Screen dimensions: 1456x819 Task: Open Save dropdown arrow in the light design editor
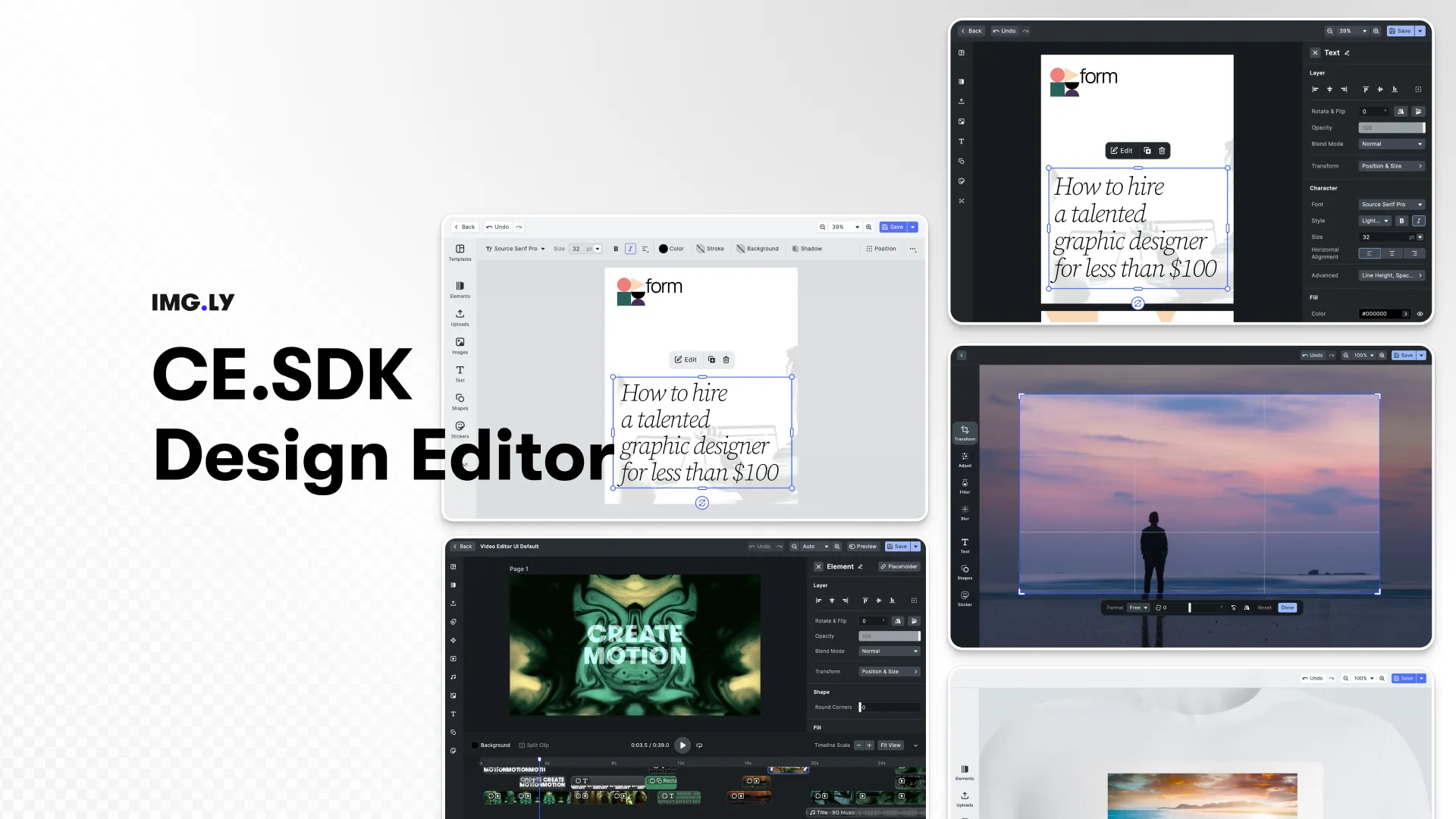[x=913, y=227]
